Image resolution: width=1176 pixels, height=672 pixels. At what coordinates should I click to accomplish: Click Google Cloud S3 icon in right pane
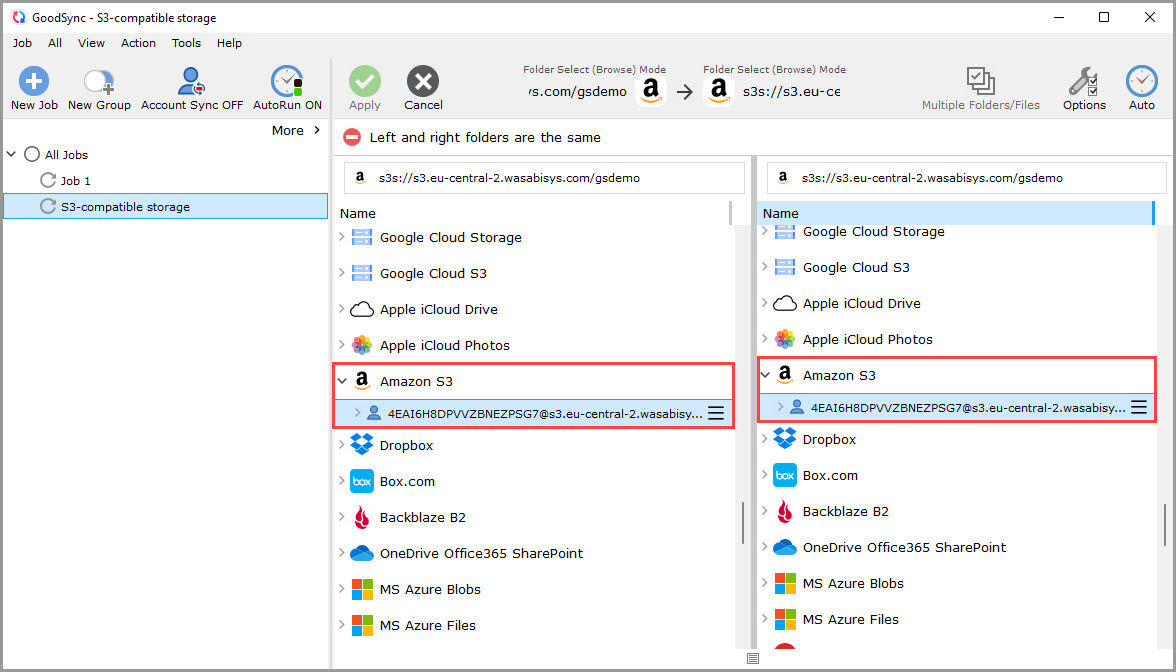[x=784, y=267]
